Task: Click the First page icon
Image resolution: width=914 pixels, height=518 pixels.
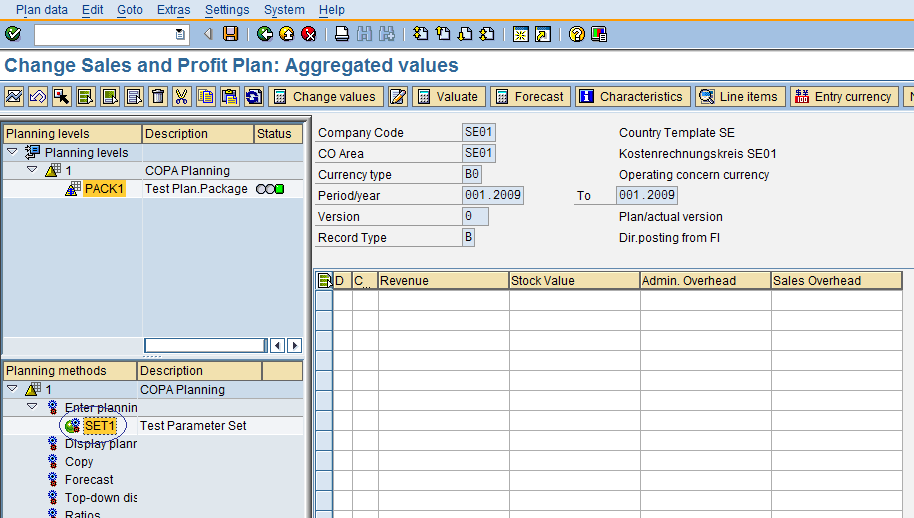Action: pyautogui.click(x=420, y=34)
